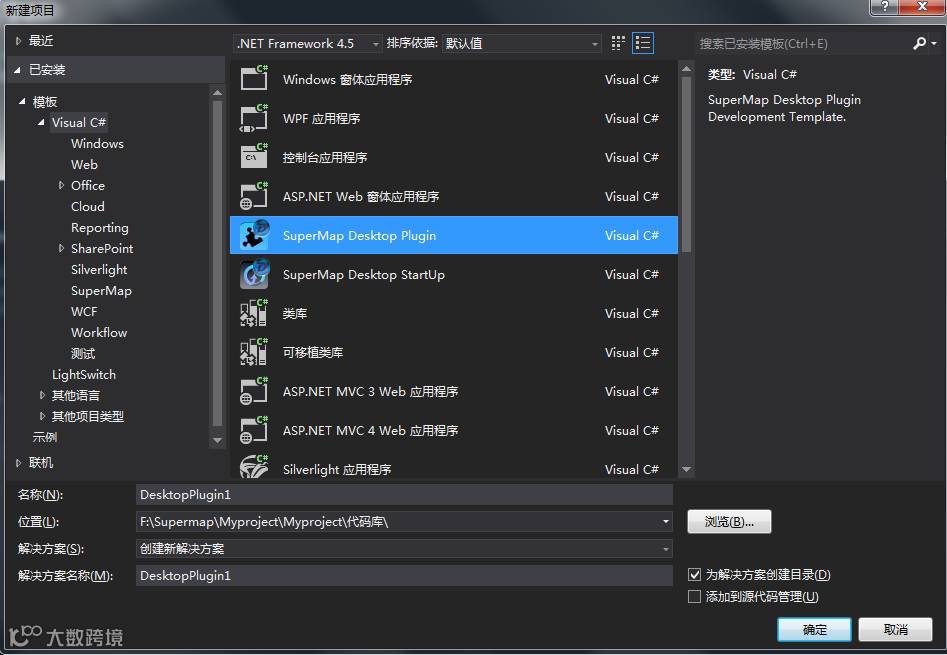The image size is (947, 655).
Task: Expand the SharePoint tree node
Action: pyautogui.click(x=61, y=248)
